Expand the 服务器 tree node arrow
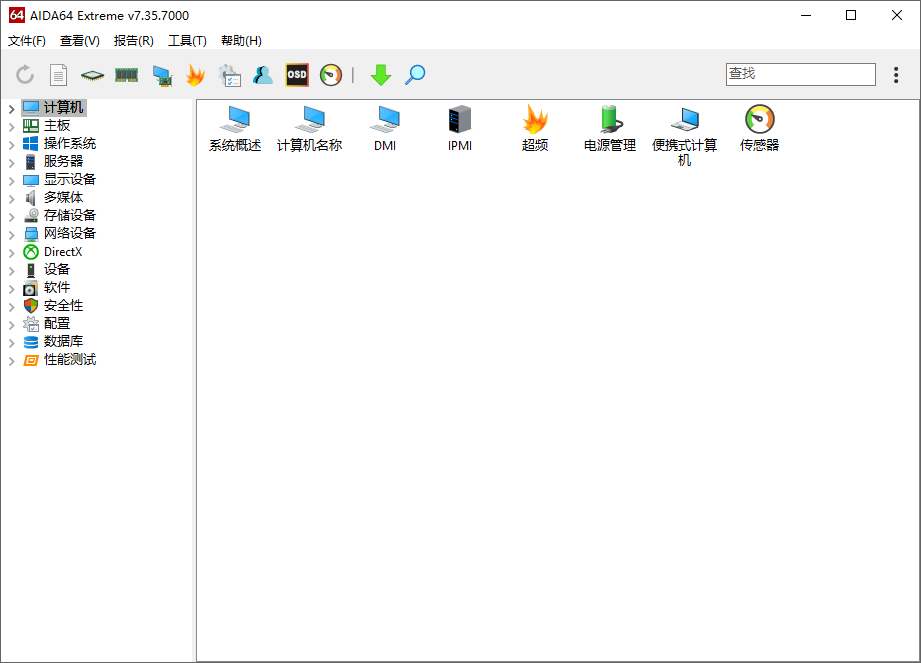 pyautogui.click(x=11, y=163)
